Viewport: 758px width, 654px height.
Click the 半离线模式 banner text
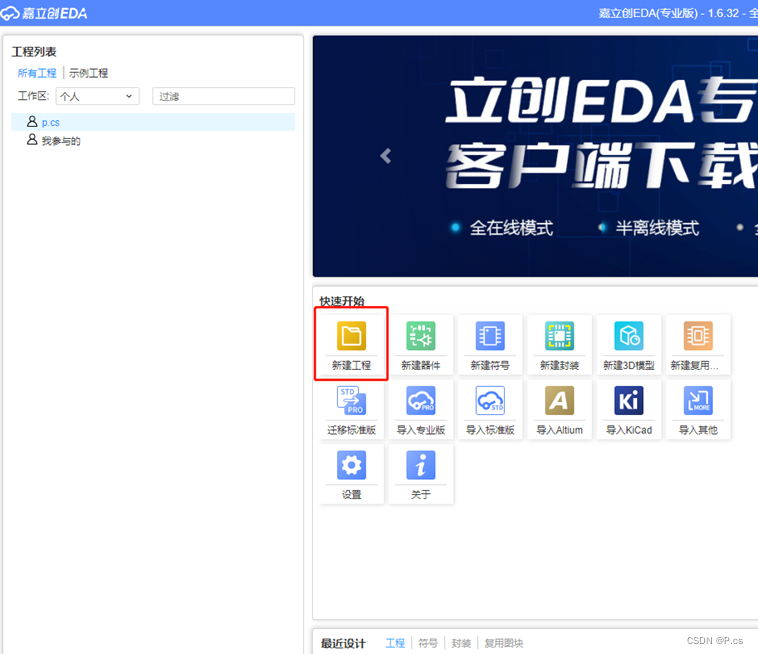click(657, 228)
